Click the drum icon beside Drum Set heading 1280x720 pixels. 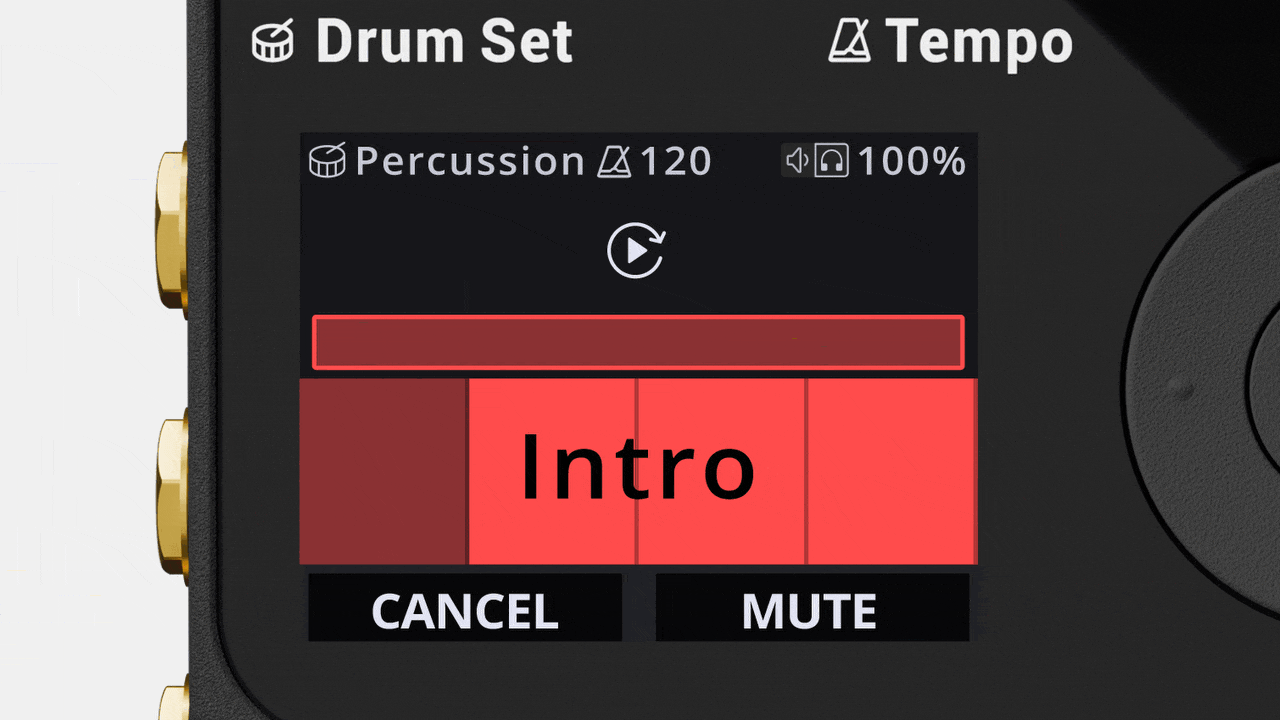tap(272, 43)
